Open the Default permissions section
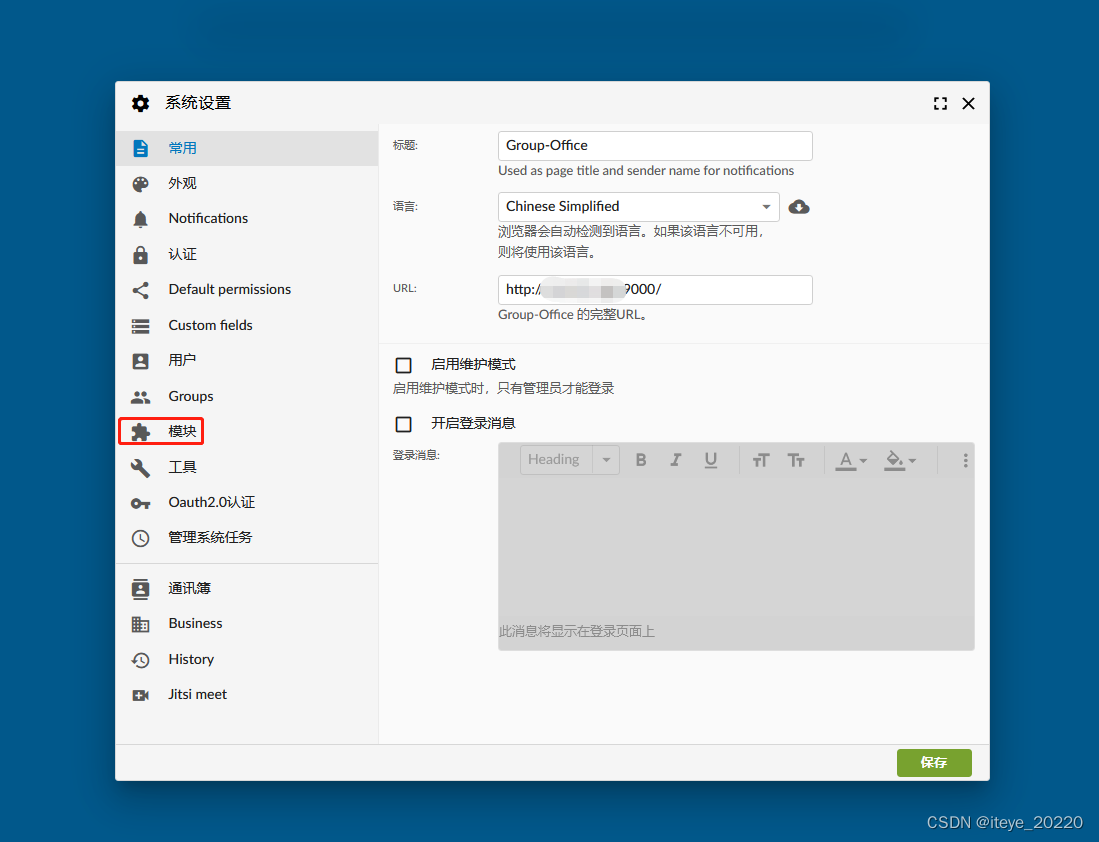 pyautogui.click(x=247, y=290)
